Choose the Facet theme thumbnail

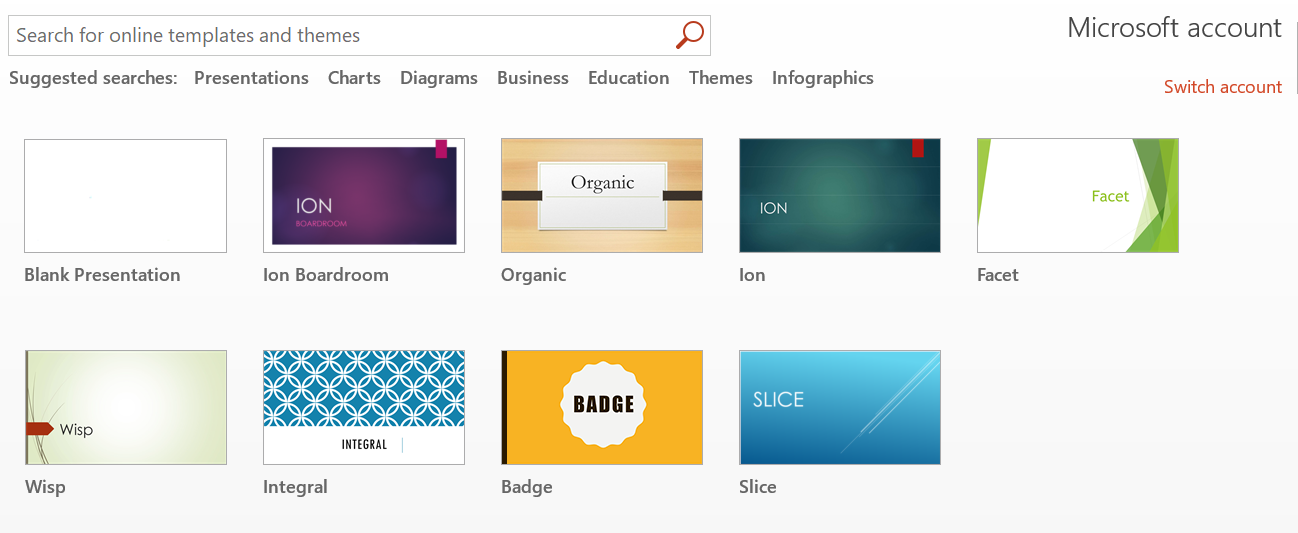point(1078,195)
